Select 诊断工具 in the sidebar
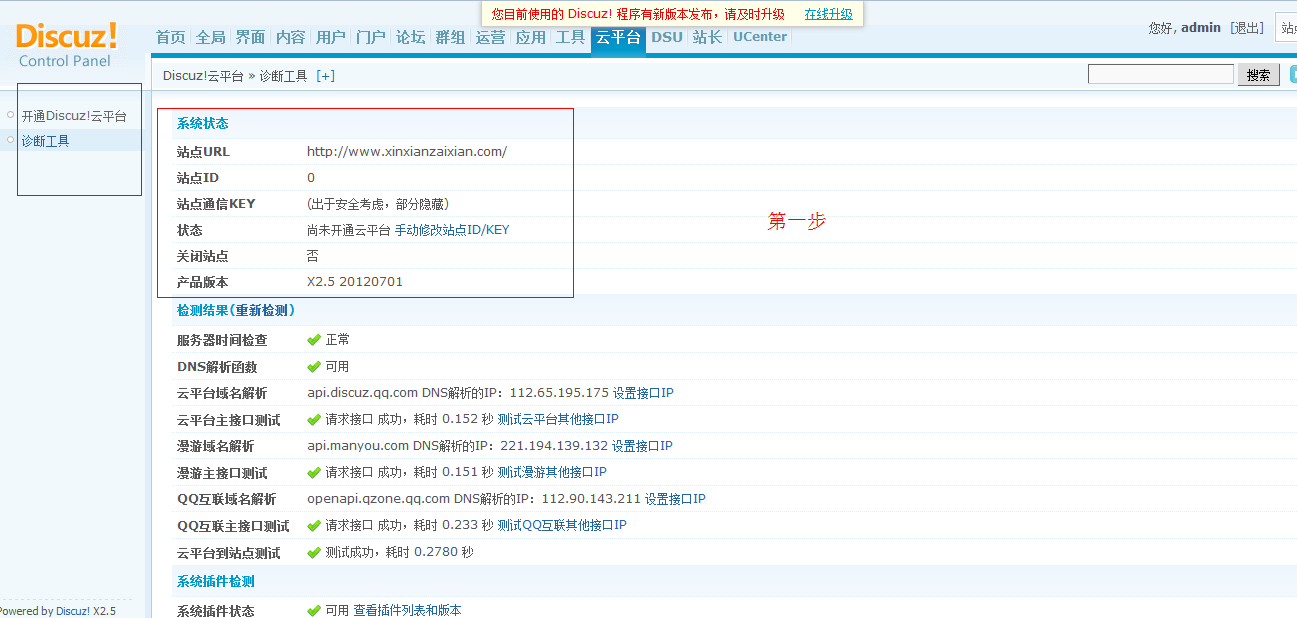This screenshot has width=1297, height=618. click(46, 141)
